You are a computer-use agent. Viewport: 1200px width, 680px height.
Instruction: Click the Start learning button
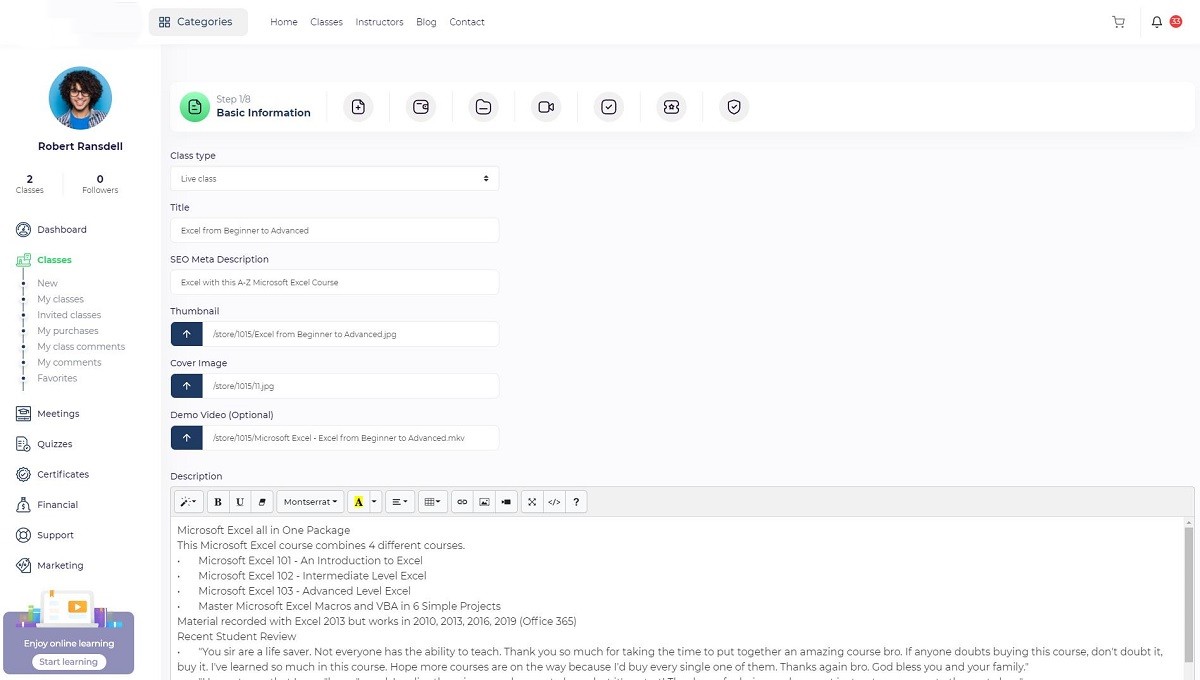68,662
